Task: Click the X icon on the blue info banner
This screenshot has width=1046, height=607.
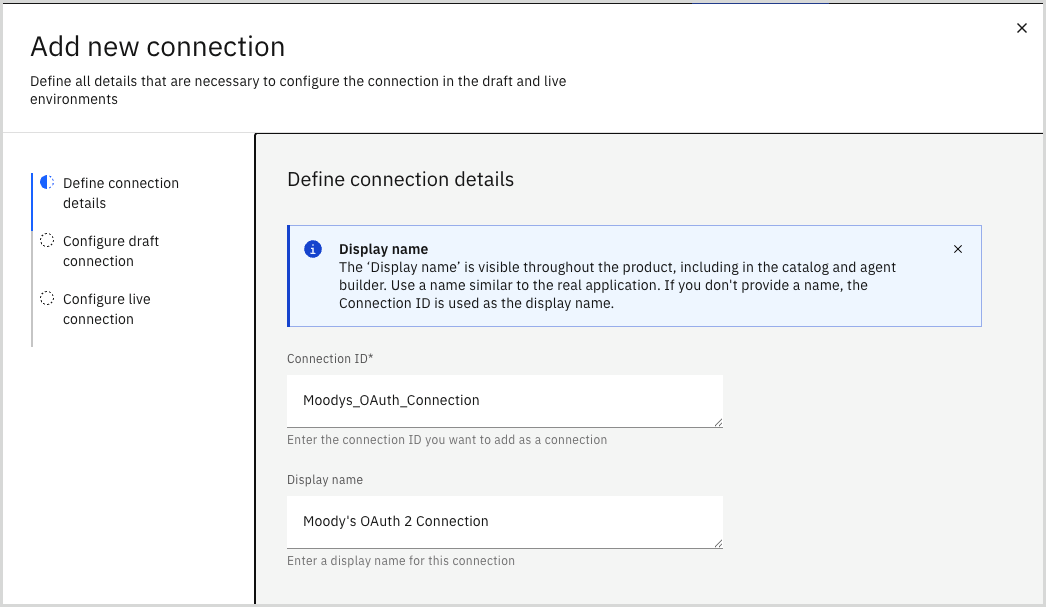Action: pyautogui.click(x=957, y=248)
